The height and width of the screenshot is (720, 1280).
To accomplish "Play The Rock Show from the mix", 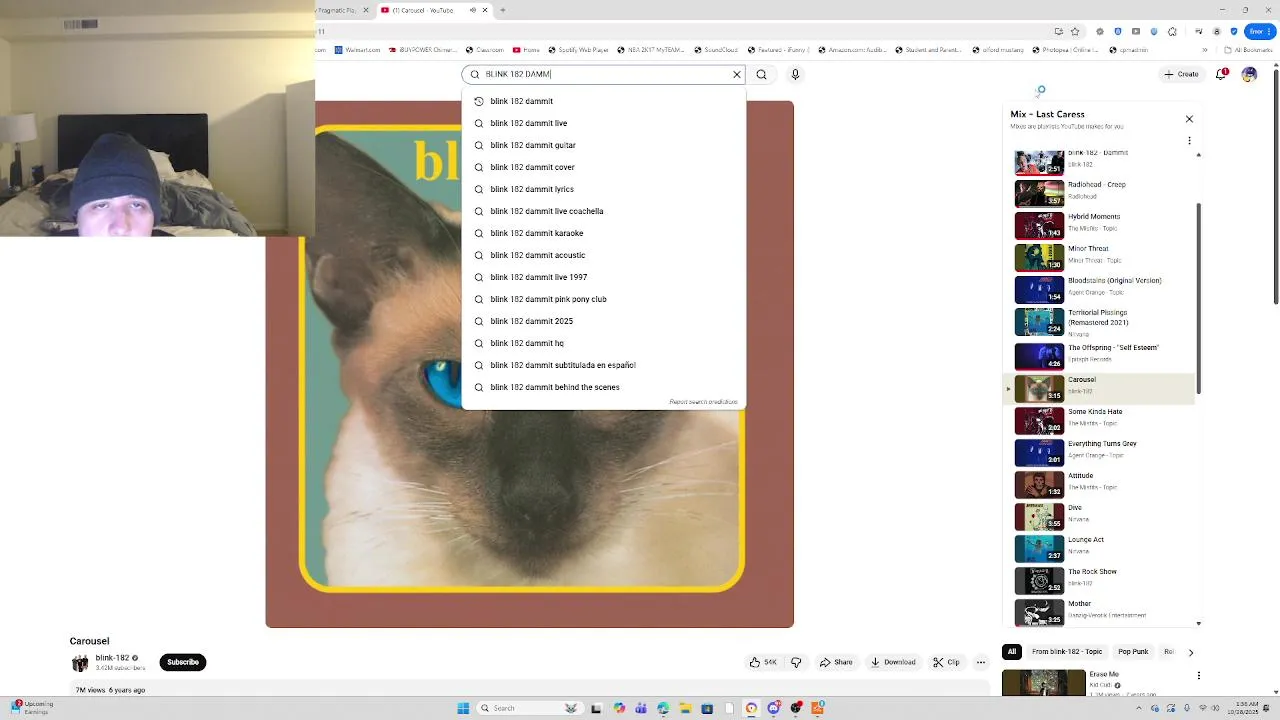I will coord(1100,579).
